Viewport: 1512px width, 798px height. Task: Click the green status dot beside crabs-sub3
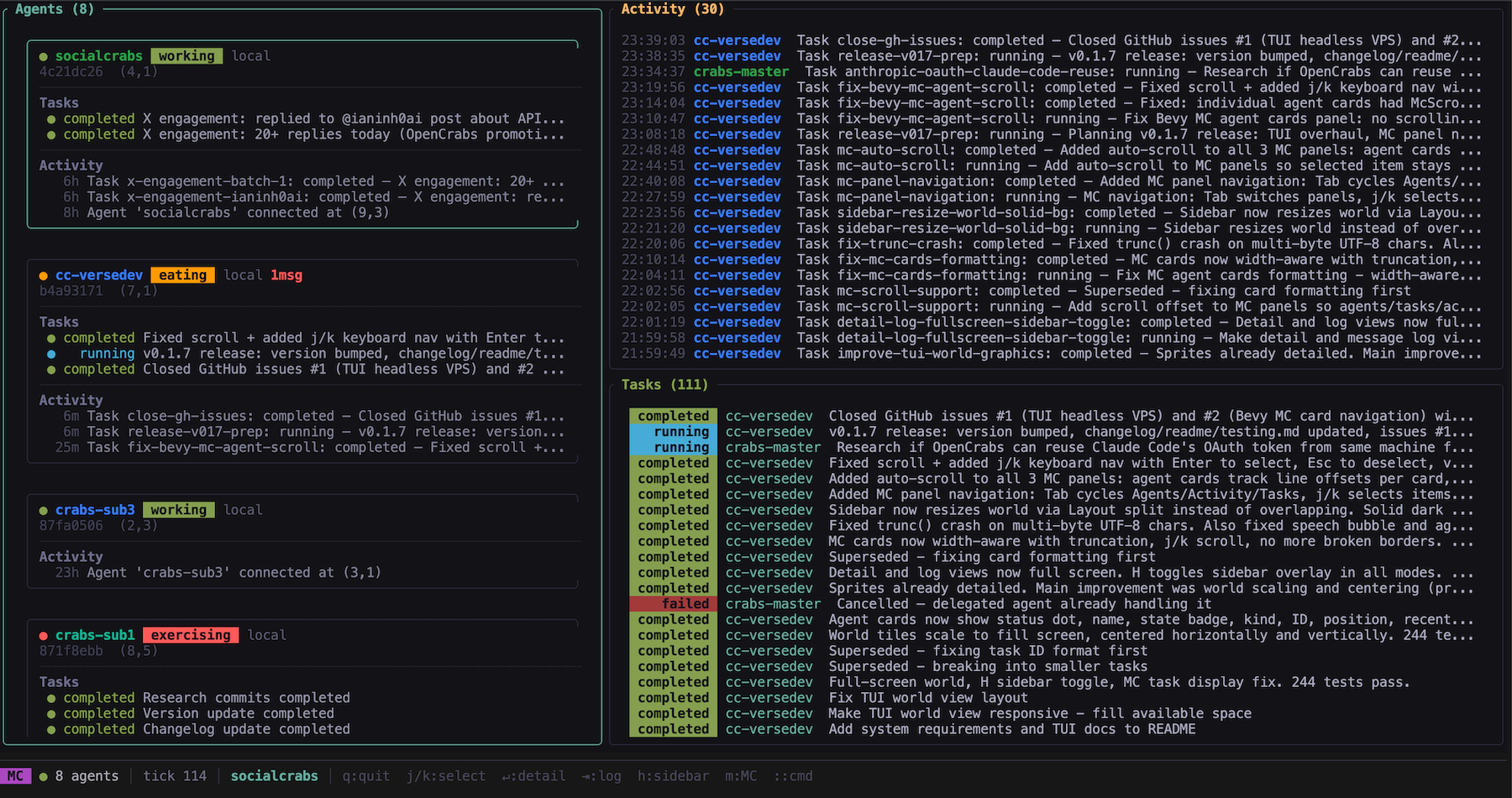44,511
